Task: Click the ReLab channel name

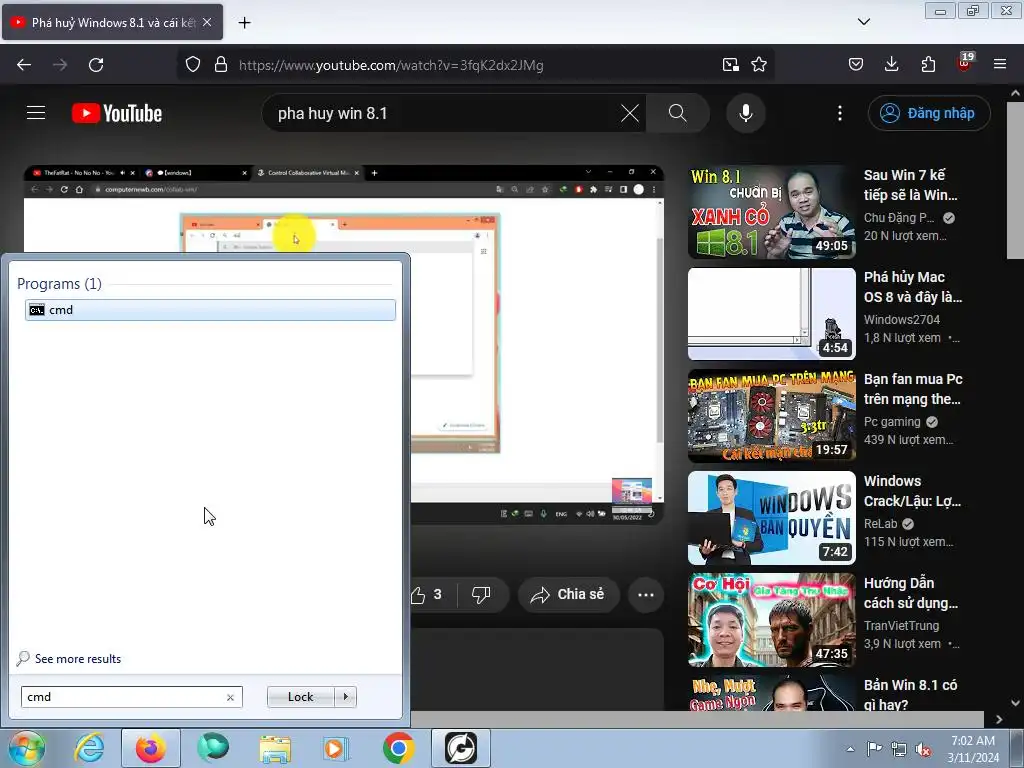Action: point(880,523)
